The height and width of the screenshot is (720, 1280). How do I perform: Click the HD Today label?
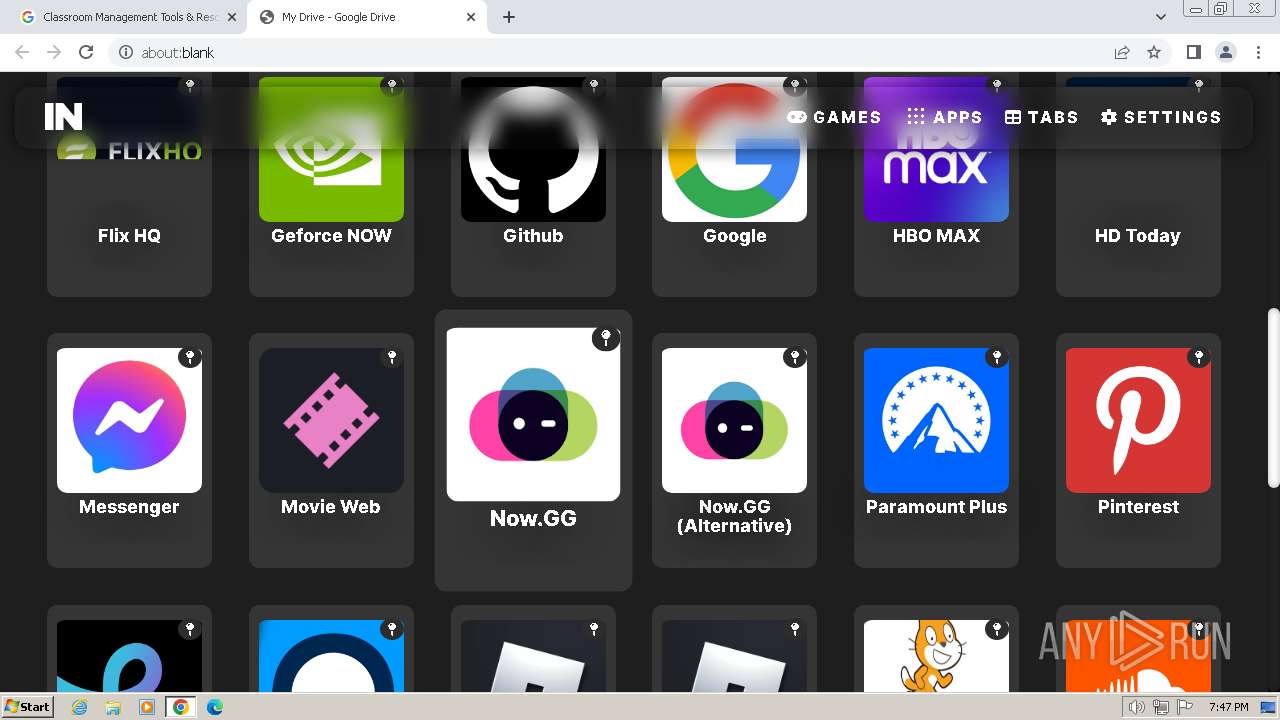click(1138, 236)
